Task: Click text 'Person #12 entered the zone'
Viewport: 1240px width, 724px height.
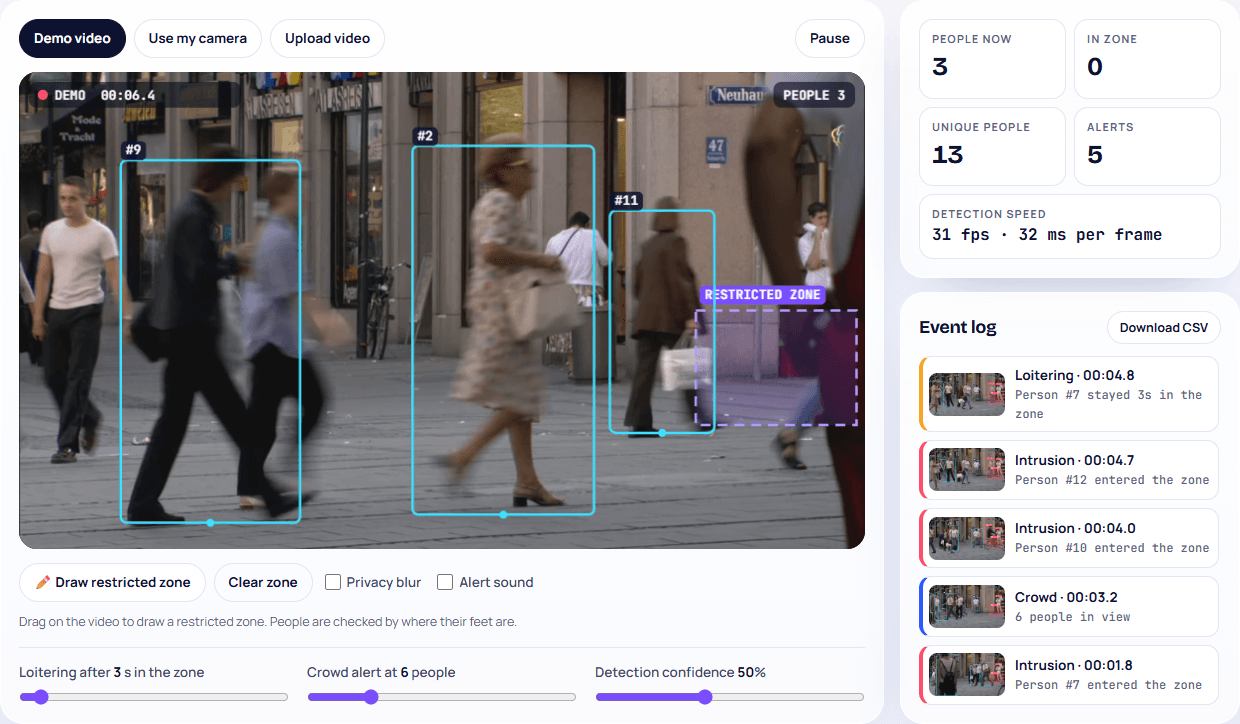Action: [x=1112, y=480]
